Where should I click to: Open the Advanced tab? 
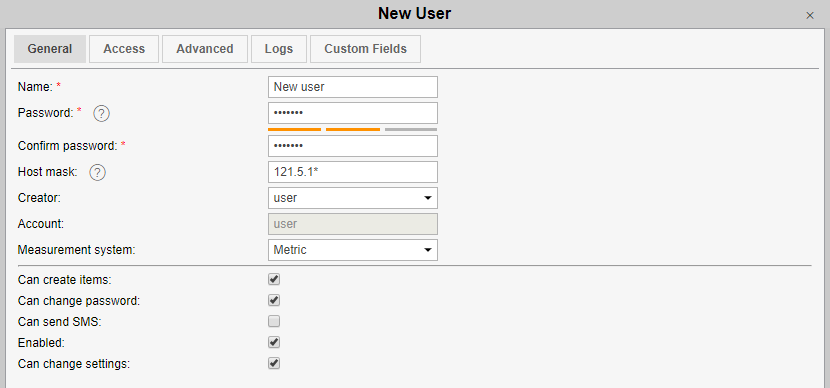tap(205, 49)
